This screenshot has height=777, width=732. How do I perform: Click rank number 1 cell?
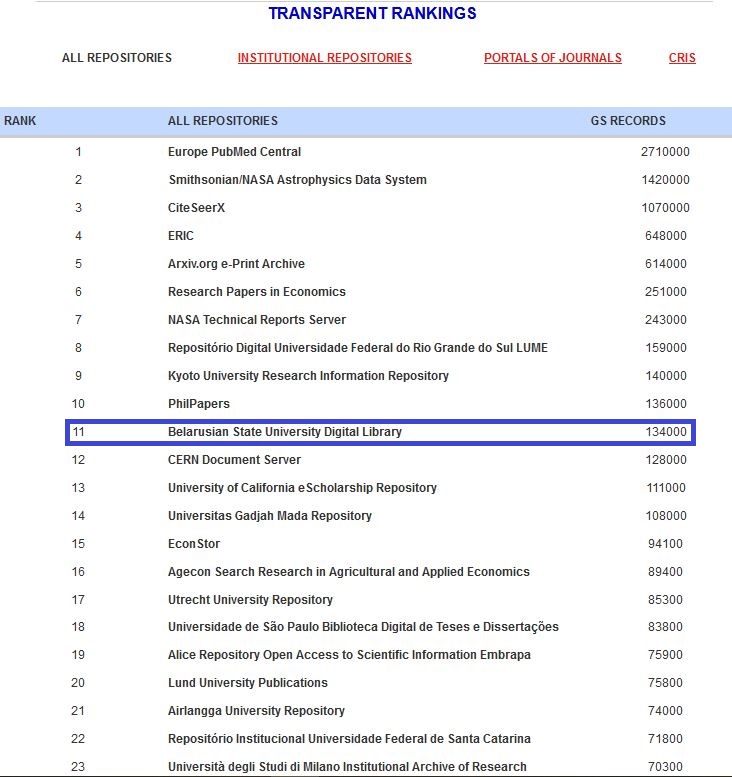pos(78,152)
